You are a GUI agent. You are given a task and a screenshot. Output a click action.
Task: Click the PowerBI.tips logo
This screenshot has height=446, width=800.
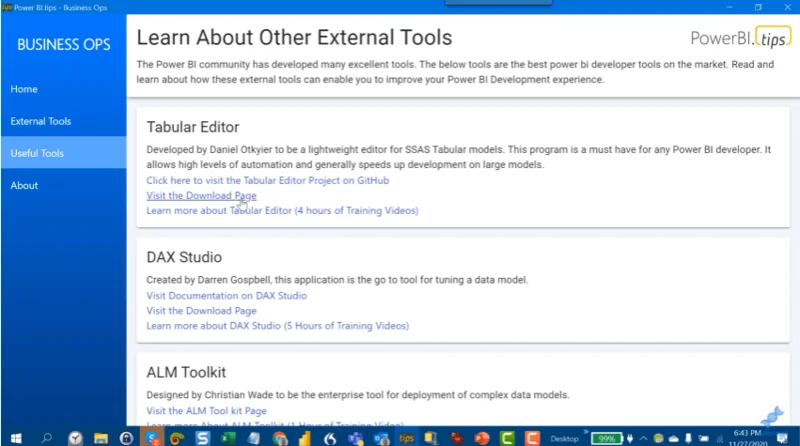pyautogui.click(x=740, y=38)
